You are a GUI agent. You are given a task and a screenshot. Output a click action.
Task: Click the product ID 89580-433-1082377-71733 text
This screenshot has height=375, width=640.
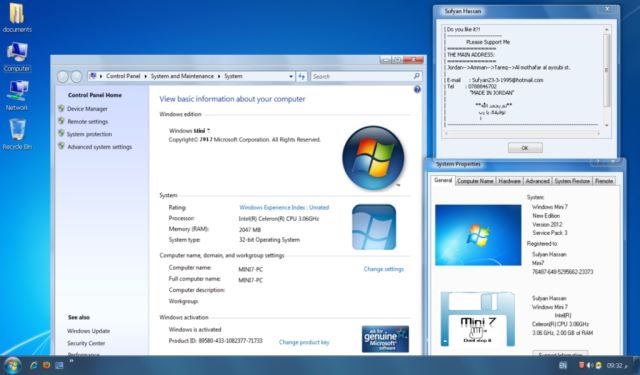pos(231,341)
